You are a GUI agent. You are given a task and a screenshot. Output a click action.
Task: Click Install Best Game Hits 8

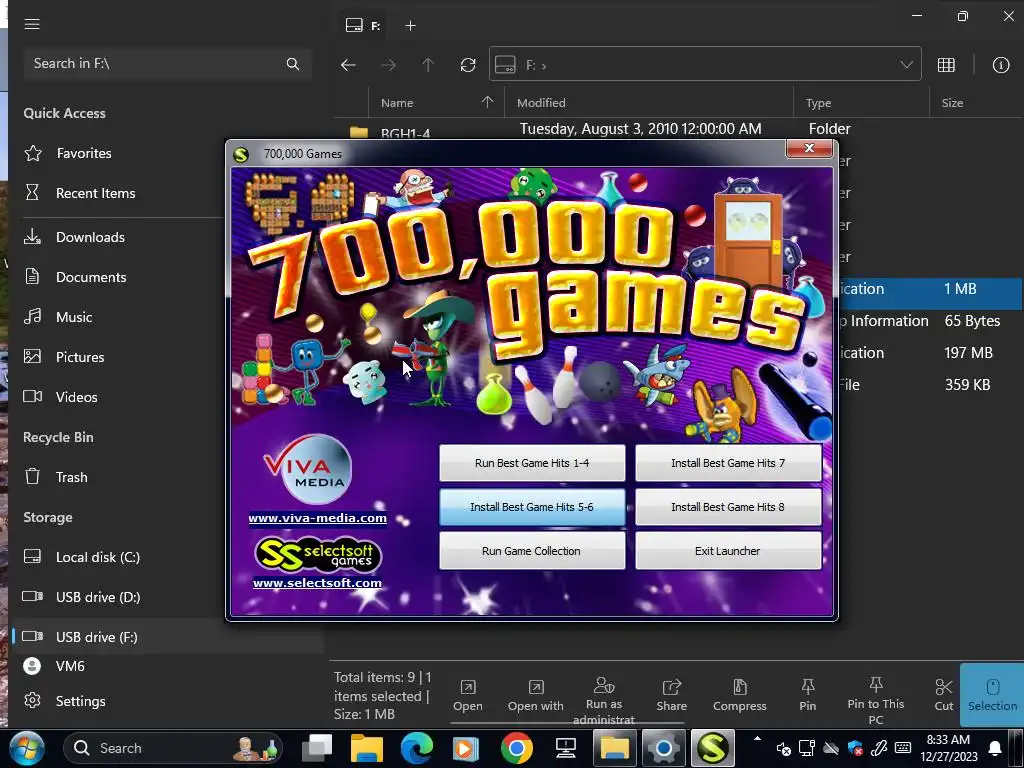coord(728,507)
